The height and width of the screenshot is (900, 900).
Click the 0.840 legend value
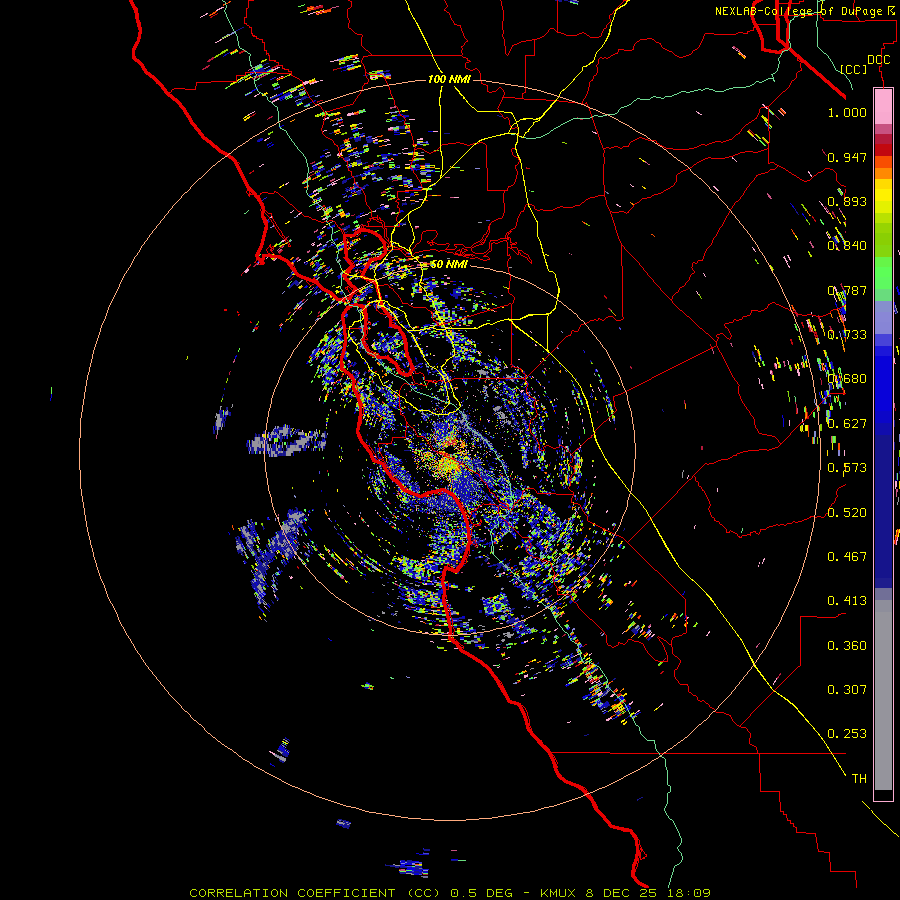click(x=847, y=246)
